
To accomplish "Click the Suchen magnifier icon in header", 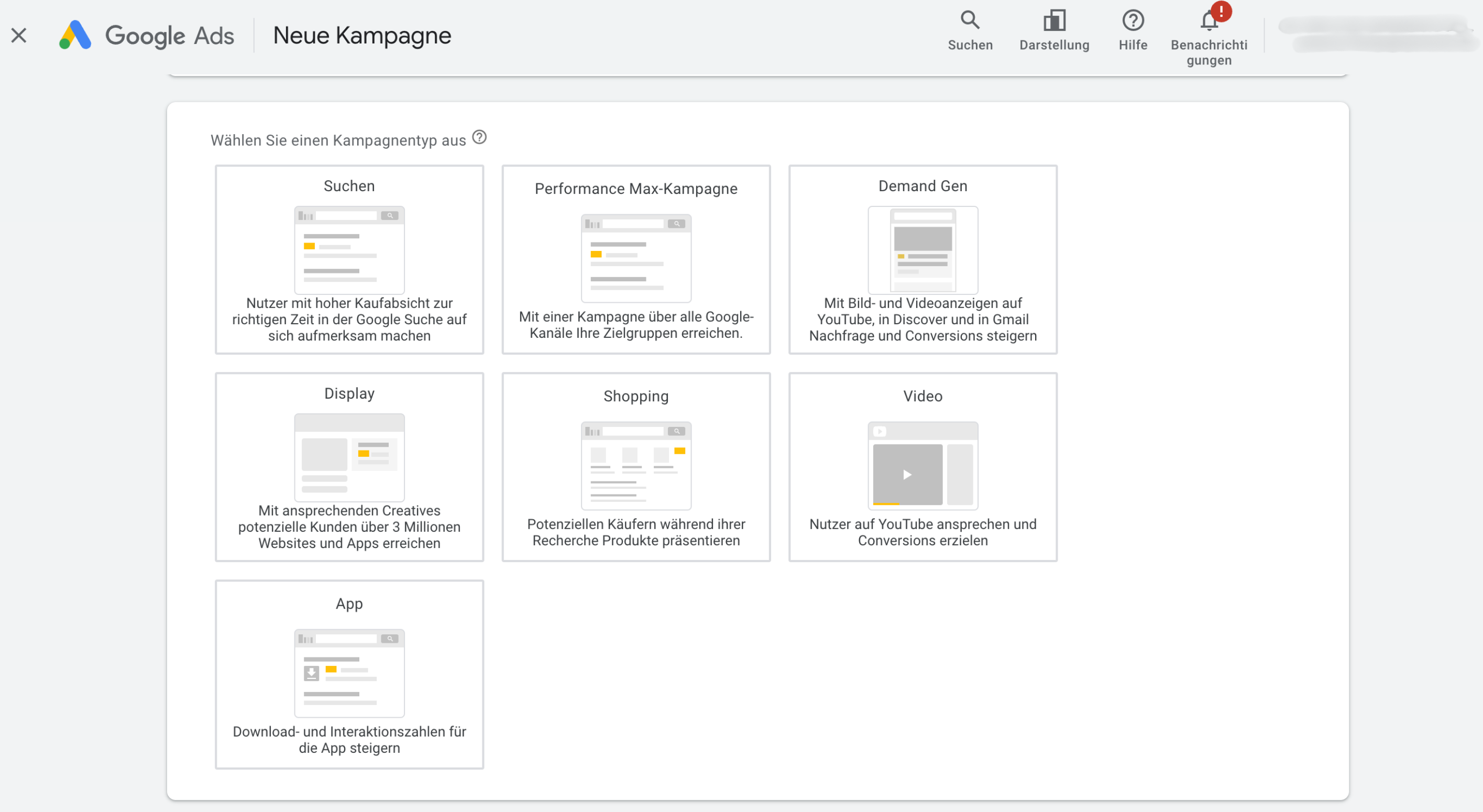I will [x=970, y=21].
